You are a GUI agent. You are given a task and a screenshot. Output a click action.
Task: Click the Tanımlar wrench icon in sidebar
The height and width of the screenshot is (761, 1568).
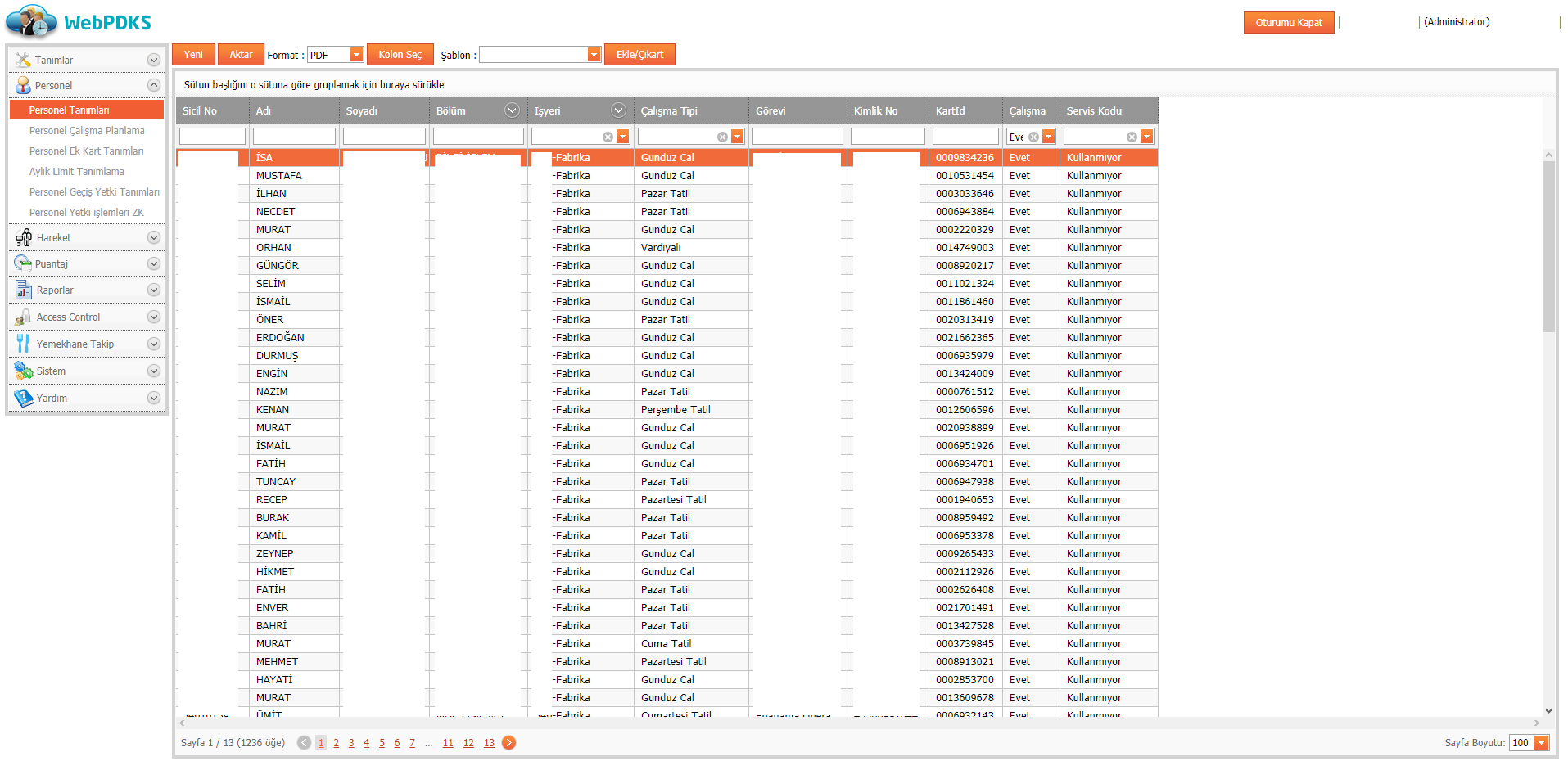pyautogui.click(x=23, y=60)
